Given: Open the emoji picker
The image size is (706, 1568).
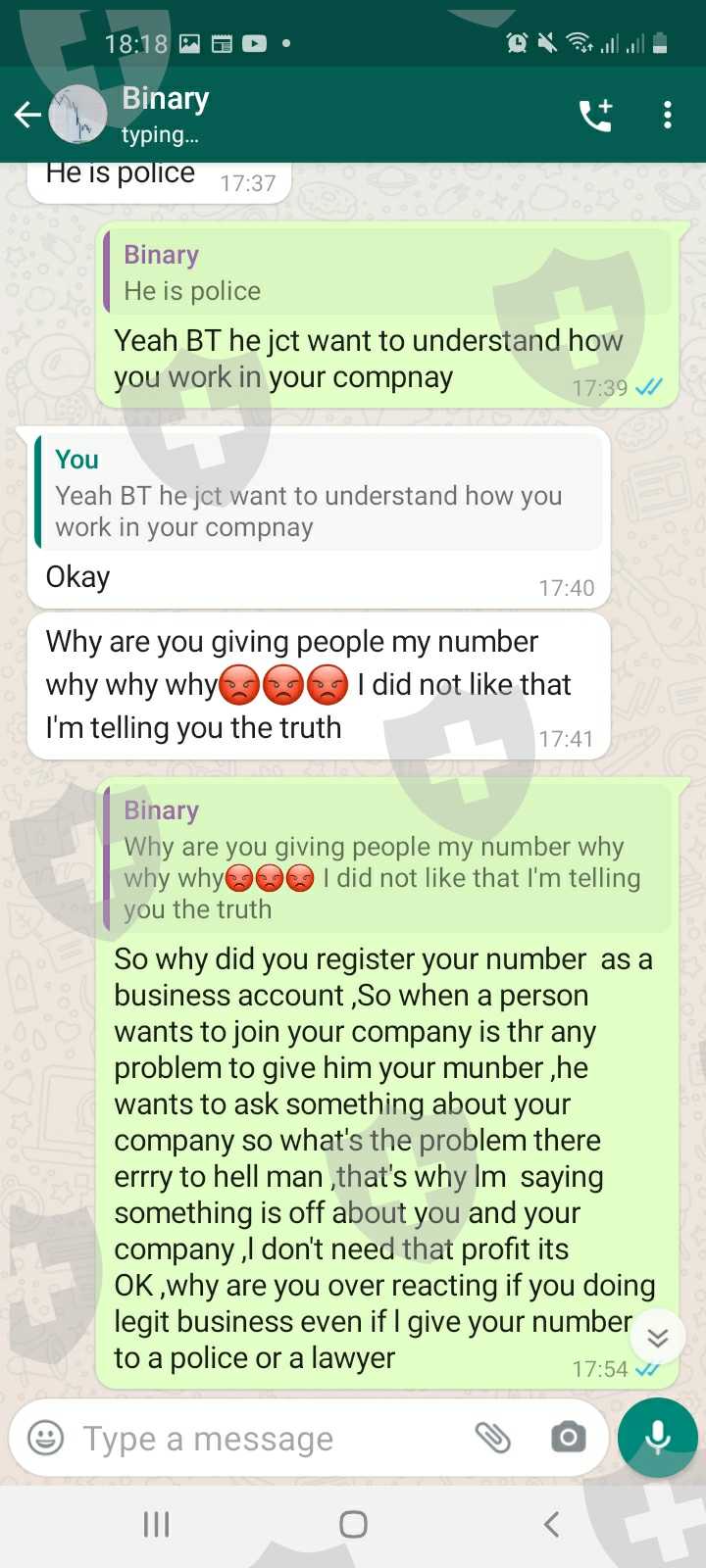Looking at the screenshot, I should pos(45,1438).
